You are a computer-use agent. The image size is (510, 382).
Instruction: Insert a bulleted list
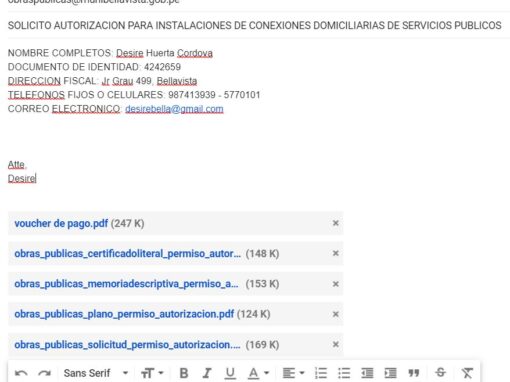344,373
